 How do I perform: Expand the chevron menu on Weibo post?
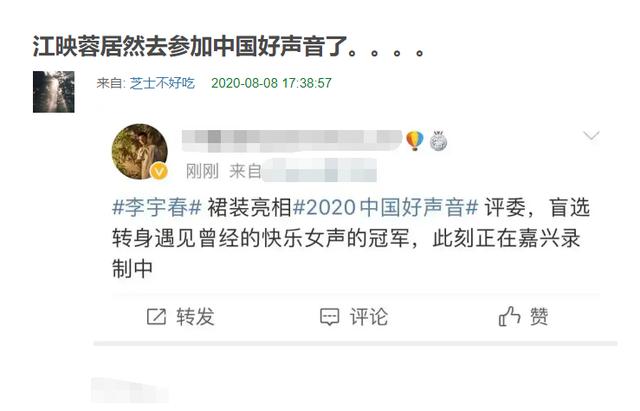pyautogui.click(x=591, y=136)
